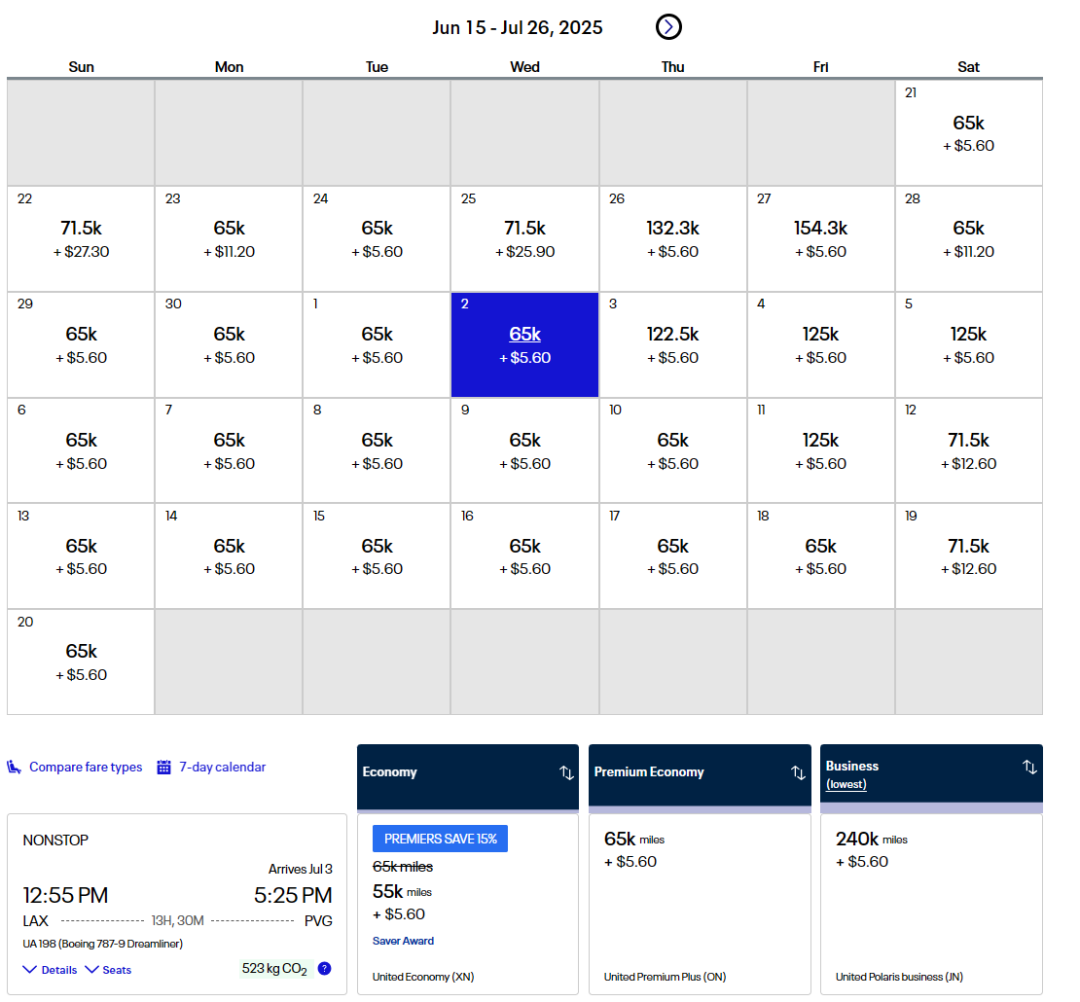Sort by Business fare arrows icon
The width and height of the screenshot is (1080, 1002).
1029,767
